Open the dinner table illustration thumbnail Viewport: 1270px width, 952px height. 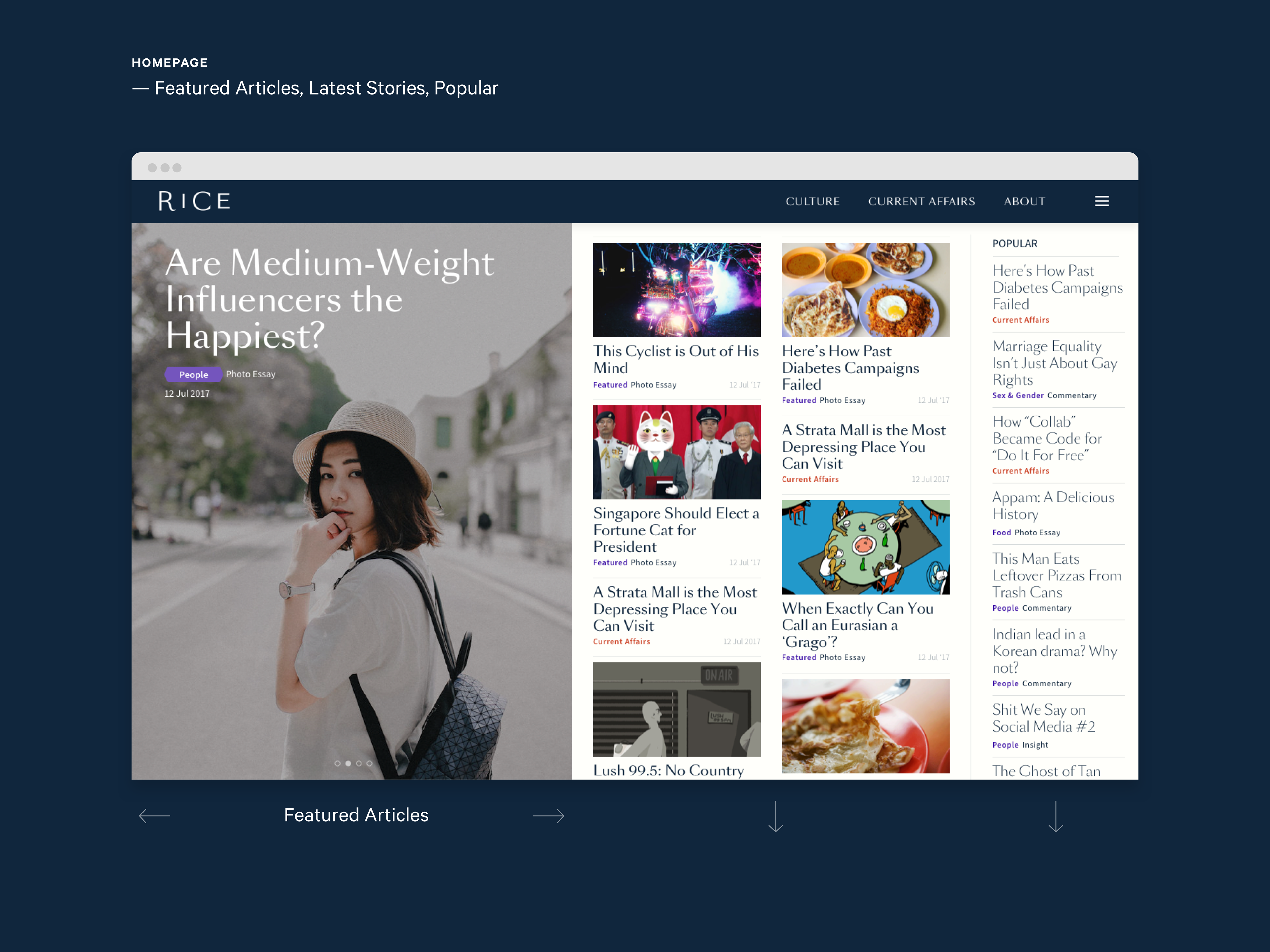865,547
